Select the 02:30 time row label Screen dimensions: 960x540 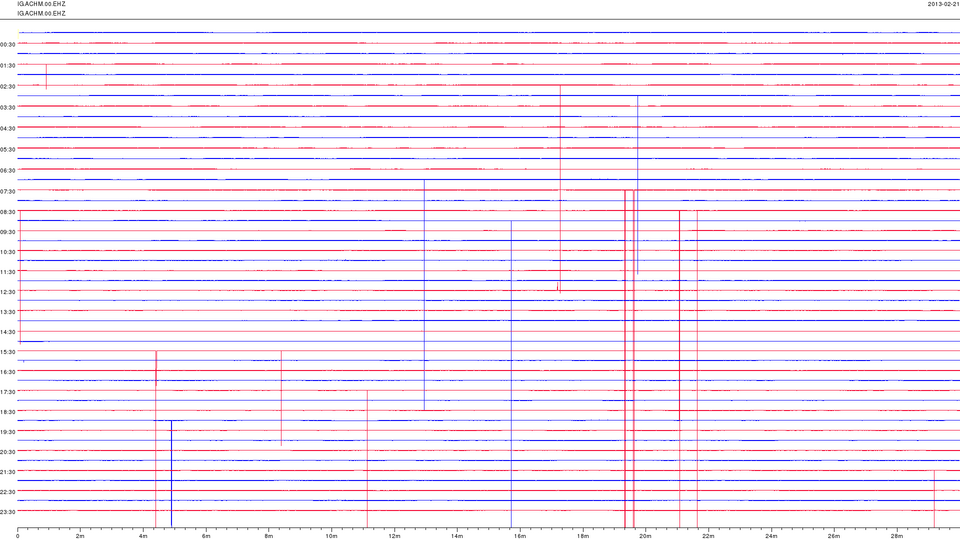tap(8, 87)
